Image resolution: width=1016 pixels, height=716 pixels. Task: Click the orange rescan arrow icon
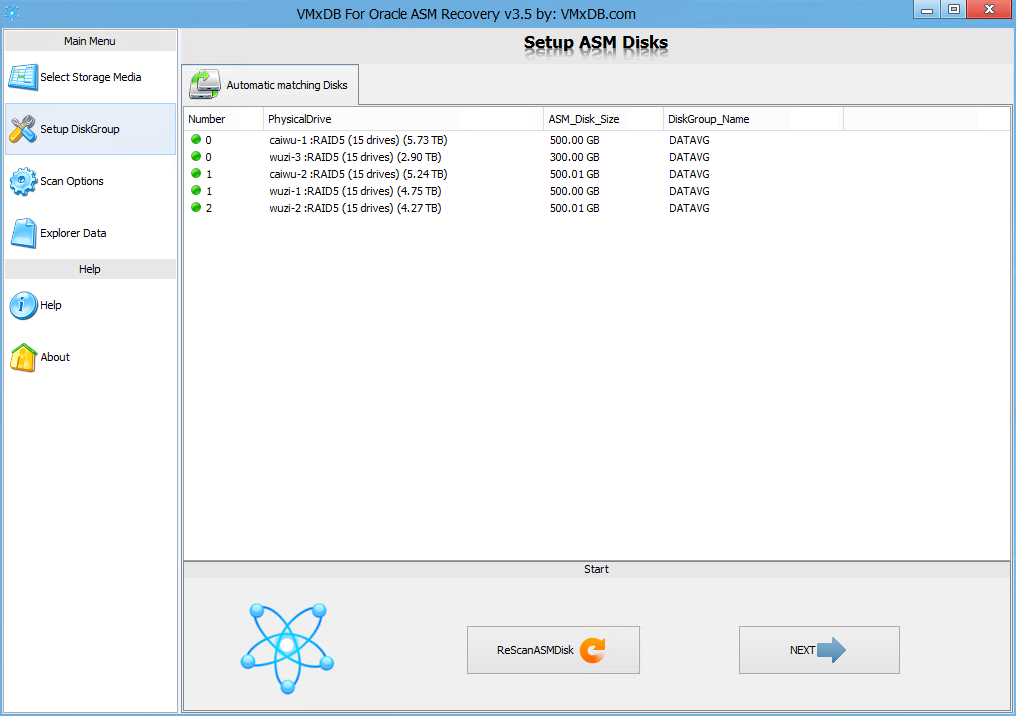592,650
